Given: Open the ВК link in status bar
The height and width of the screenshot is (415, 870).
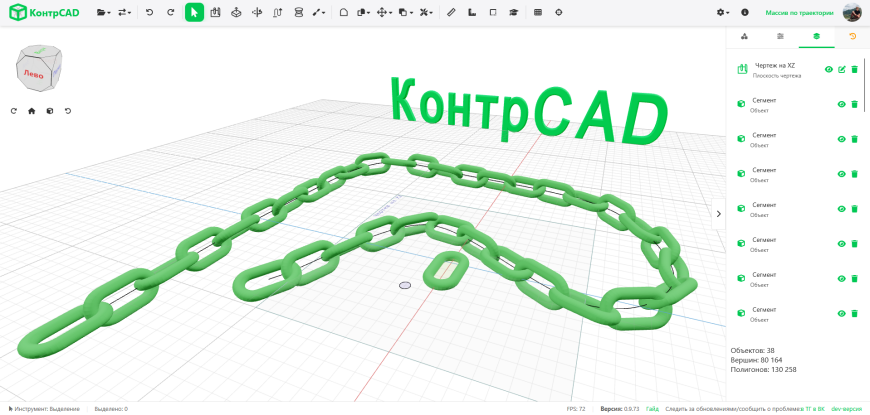Looking at the screenshot, I should tap(822, 409).
